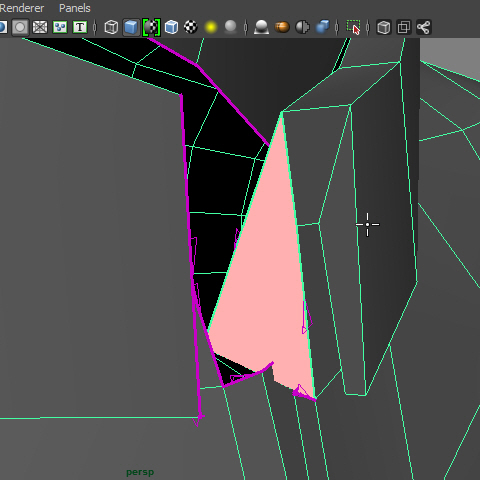
Task: Collapse toolbar section handle before Isolate Select
Action: [x=337, y=27]
